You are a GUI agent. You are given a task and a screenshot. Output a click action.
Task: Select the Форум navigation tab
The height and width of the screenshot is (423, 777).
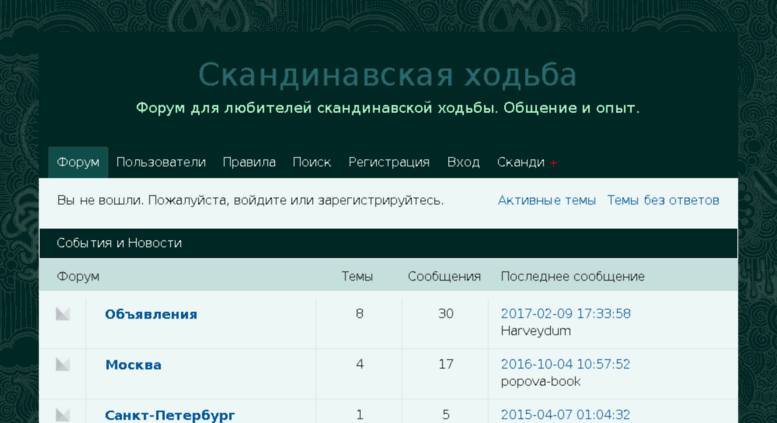[x=78, y=162]
